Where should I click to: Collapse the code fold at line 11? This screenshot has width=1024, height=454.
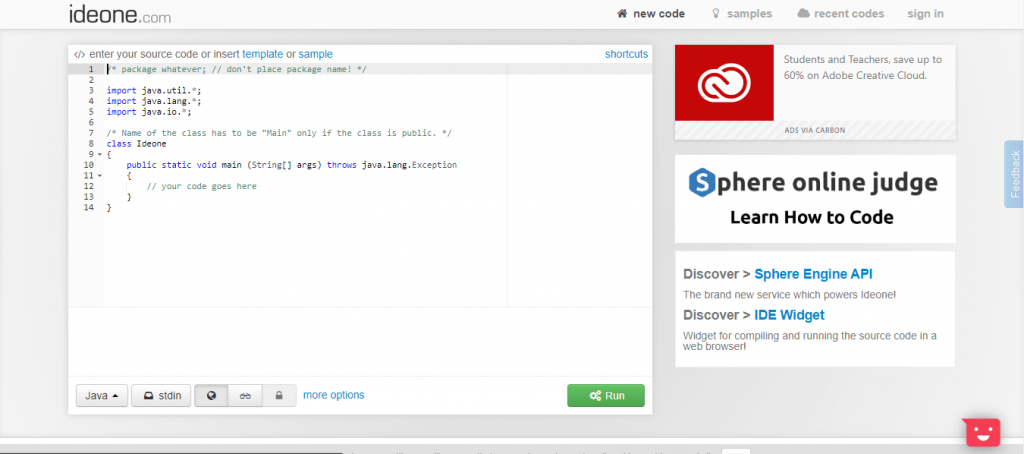click(x=99, y=176)
